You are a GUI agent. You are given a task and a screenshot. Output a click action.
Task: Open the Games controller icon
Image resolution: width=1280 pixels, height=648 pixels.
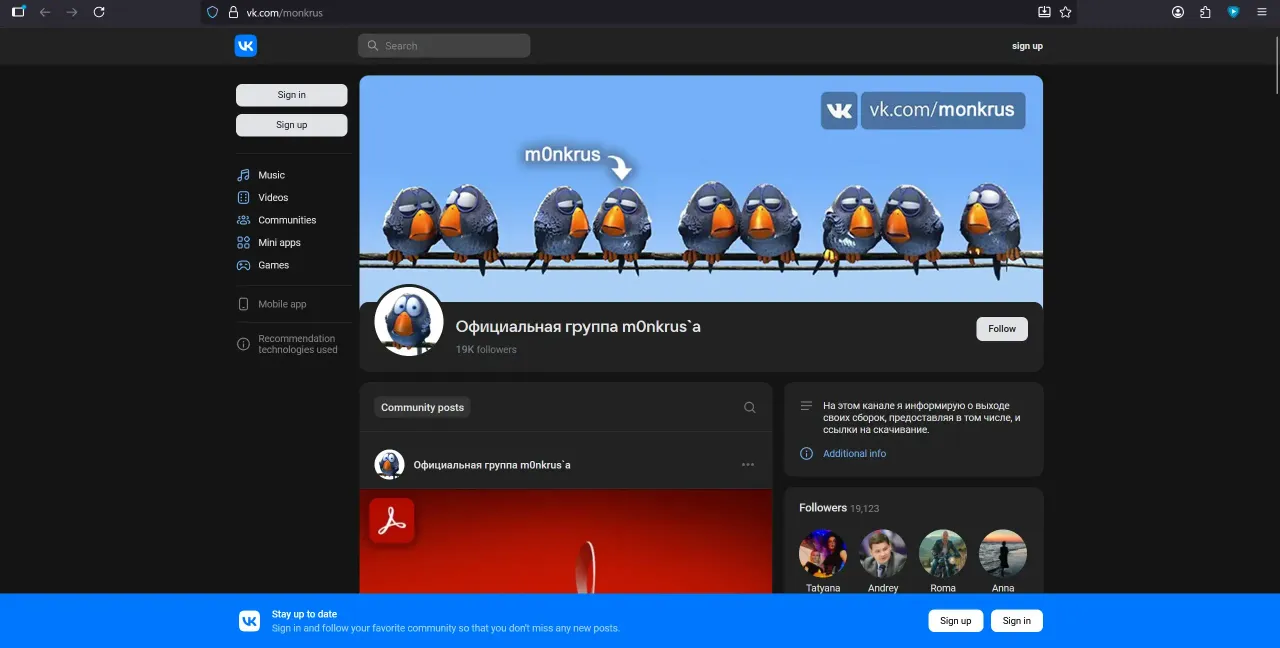click(243, 265)
